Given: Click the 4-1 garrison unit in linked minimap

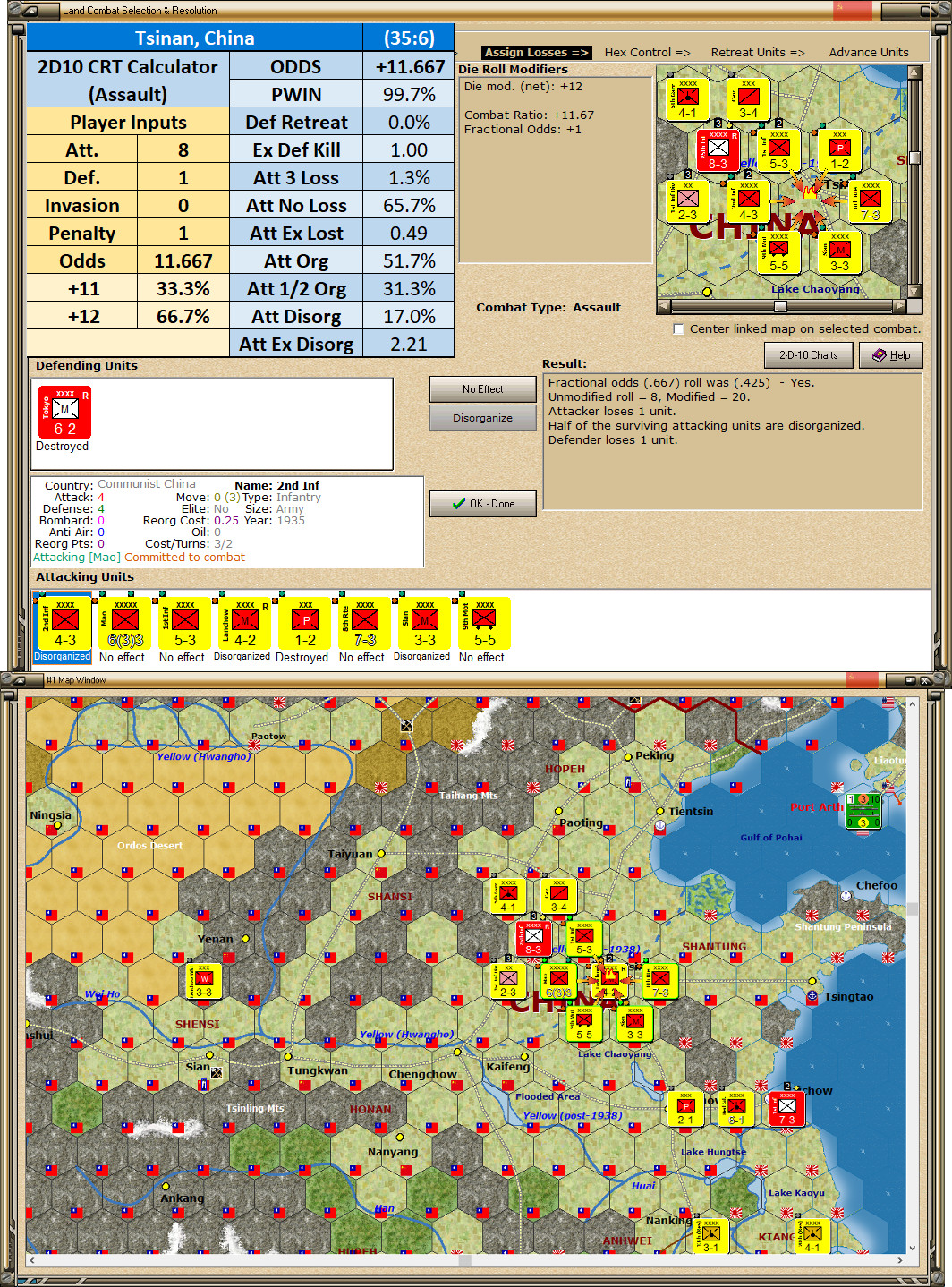Looking at the screenshot, I should (687, 99).
